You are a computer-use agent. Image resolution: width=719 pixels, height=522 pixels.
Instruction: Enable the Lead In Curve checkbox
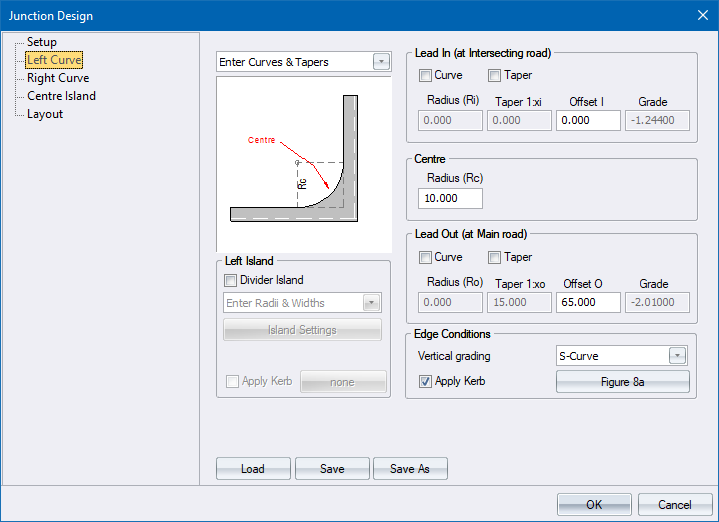[x=426, y=75]
